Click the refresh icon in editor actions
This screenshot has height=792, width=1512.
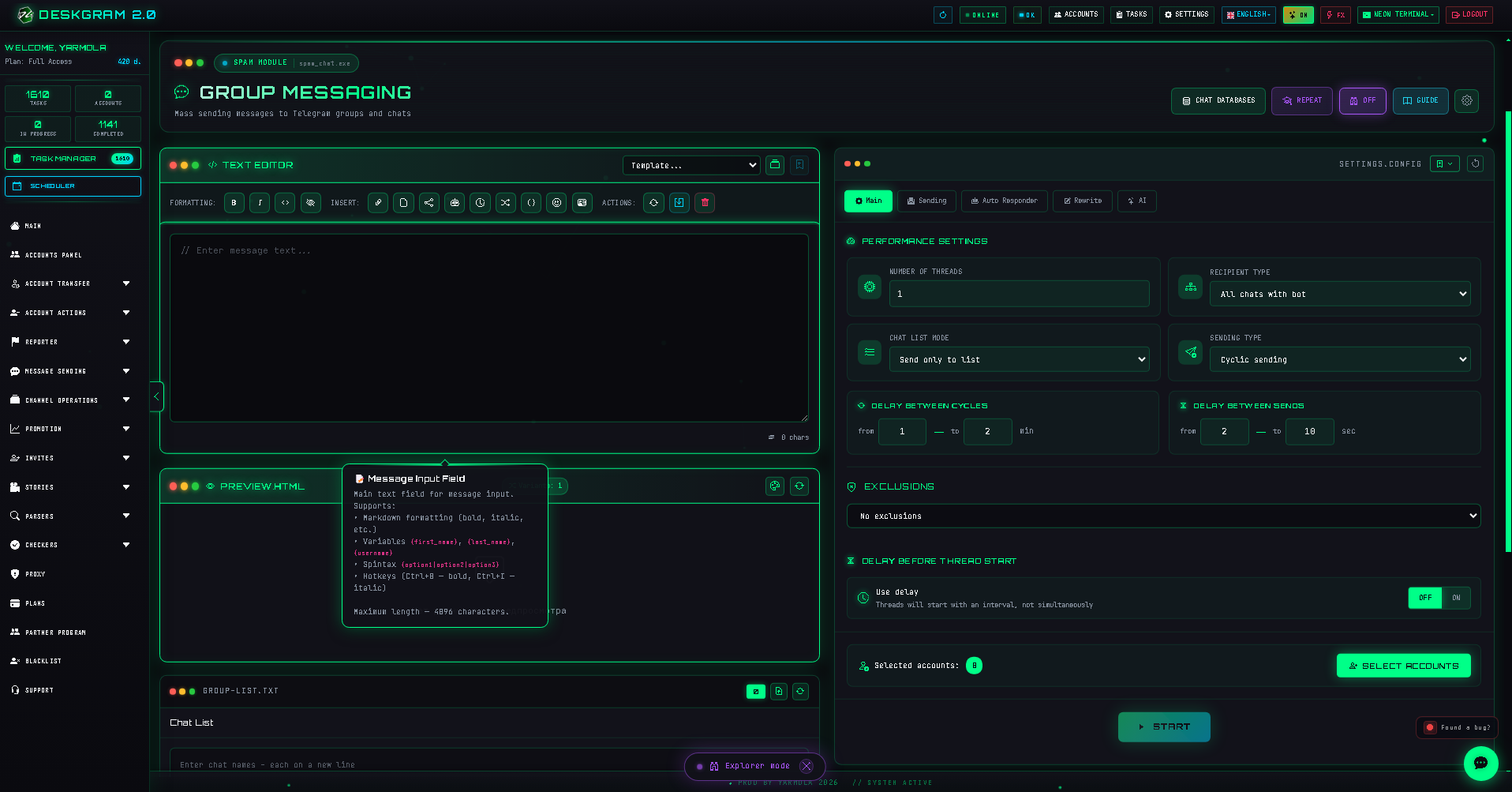(653, 203)
